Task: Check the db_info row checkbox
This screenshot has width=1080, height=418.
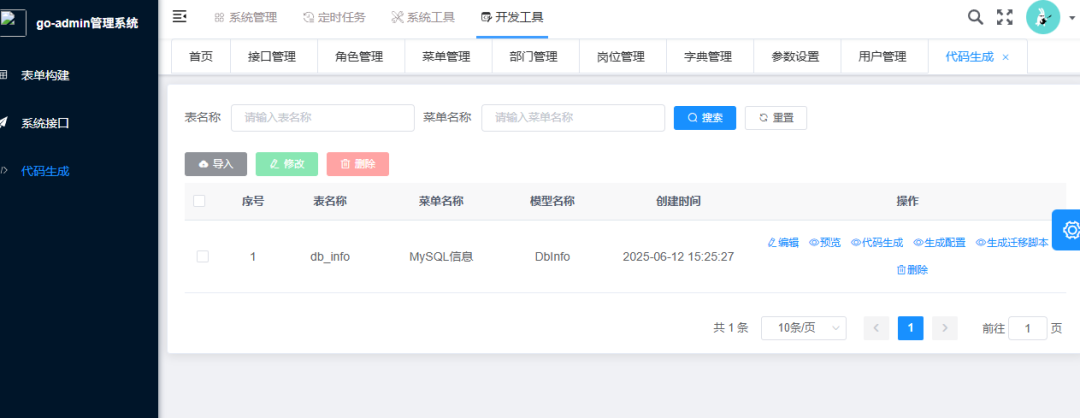Action: point(202,256)
